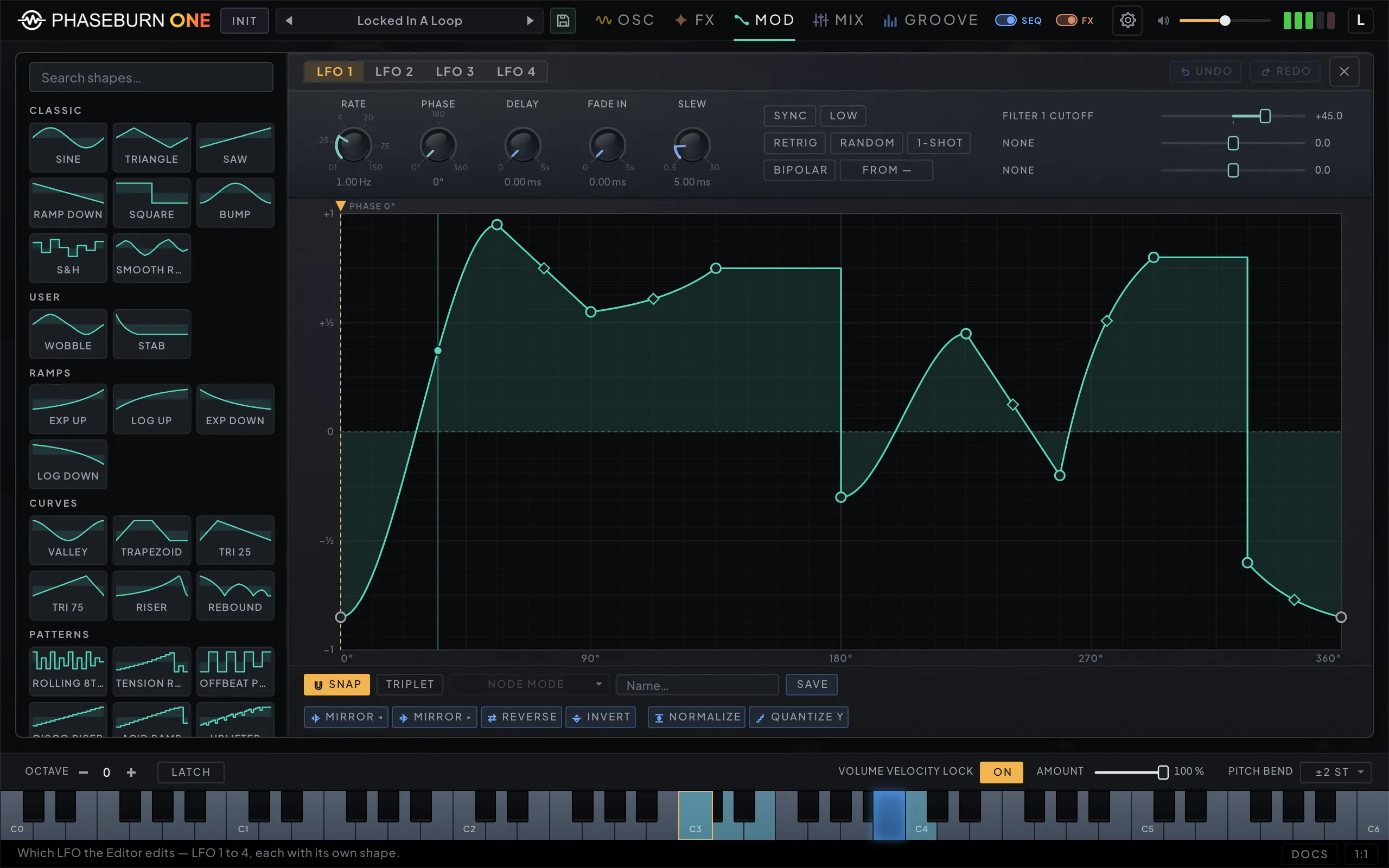
Task: Toggle Volume Velocity Lock ON button
Action: pyautogui.click(x=1002, y=771)
